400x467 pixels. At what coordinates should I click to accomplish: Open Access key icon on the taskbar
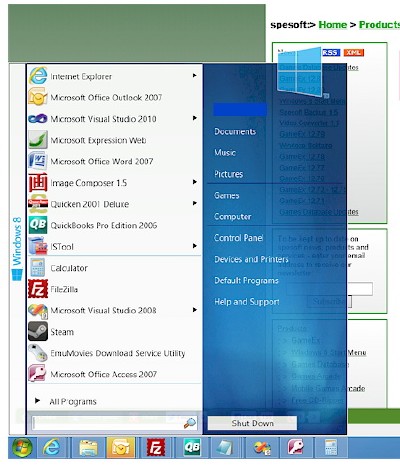point(295,447)
